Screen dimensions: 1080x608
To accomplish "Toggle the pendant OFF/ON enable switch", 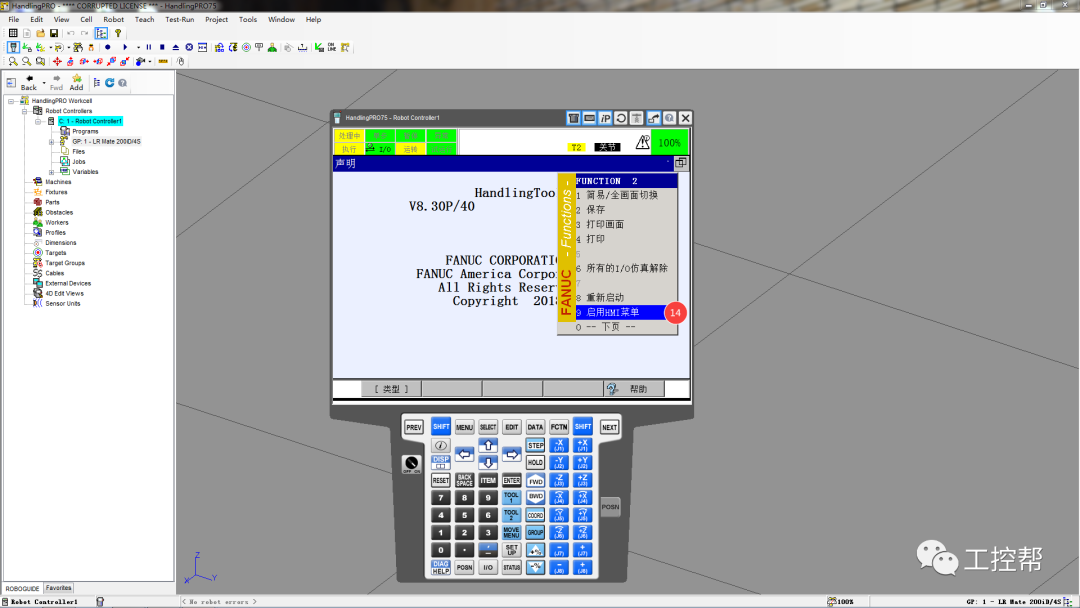I will pos(411,464).
